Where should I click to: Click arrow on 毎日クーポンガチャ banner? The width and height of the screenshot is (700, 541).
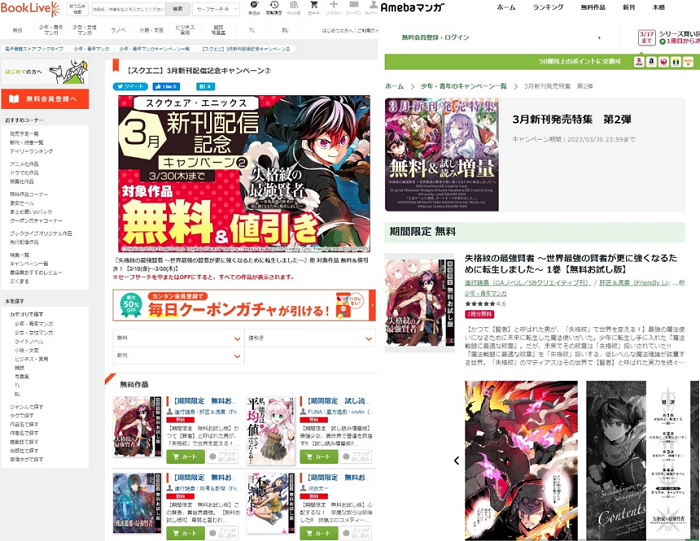coord(372,305)
